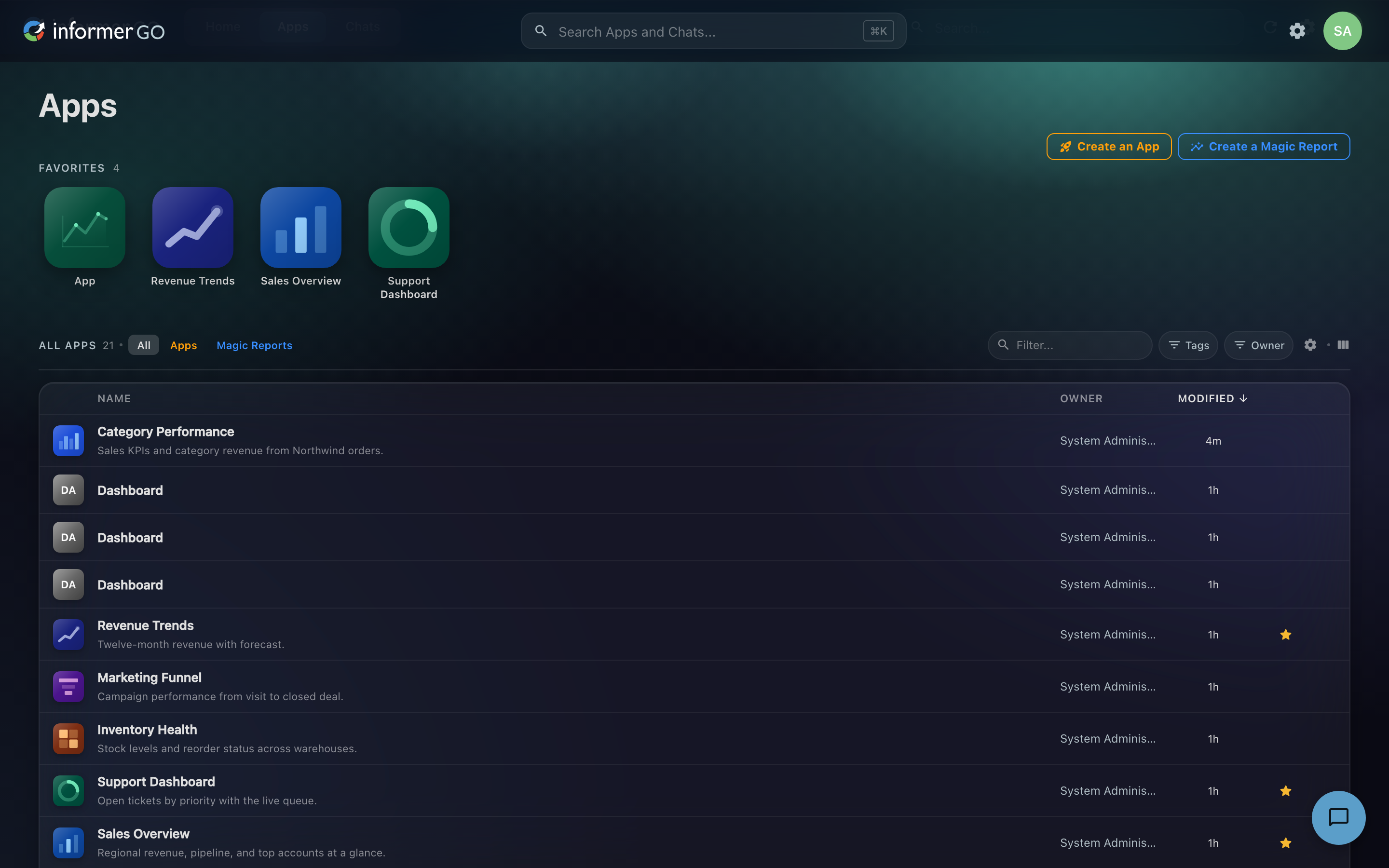
Task: Open list settings gear beside Owner
Action: pos(1310,345)
